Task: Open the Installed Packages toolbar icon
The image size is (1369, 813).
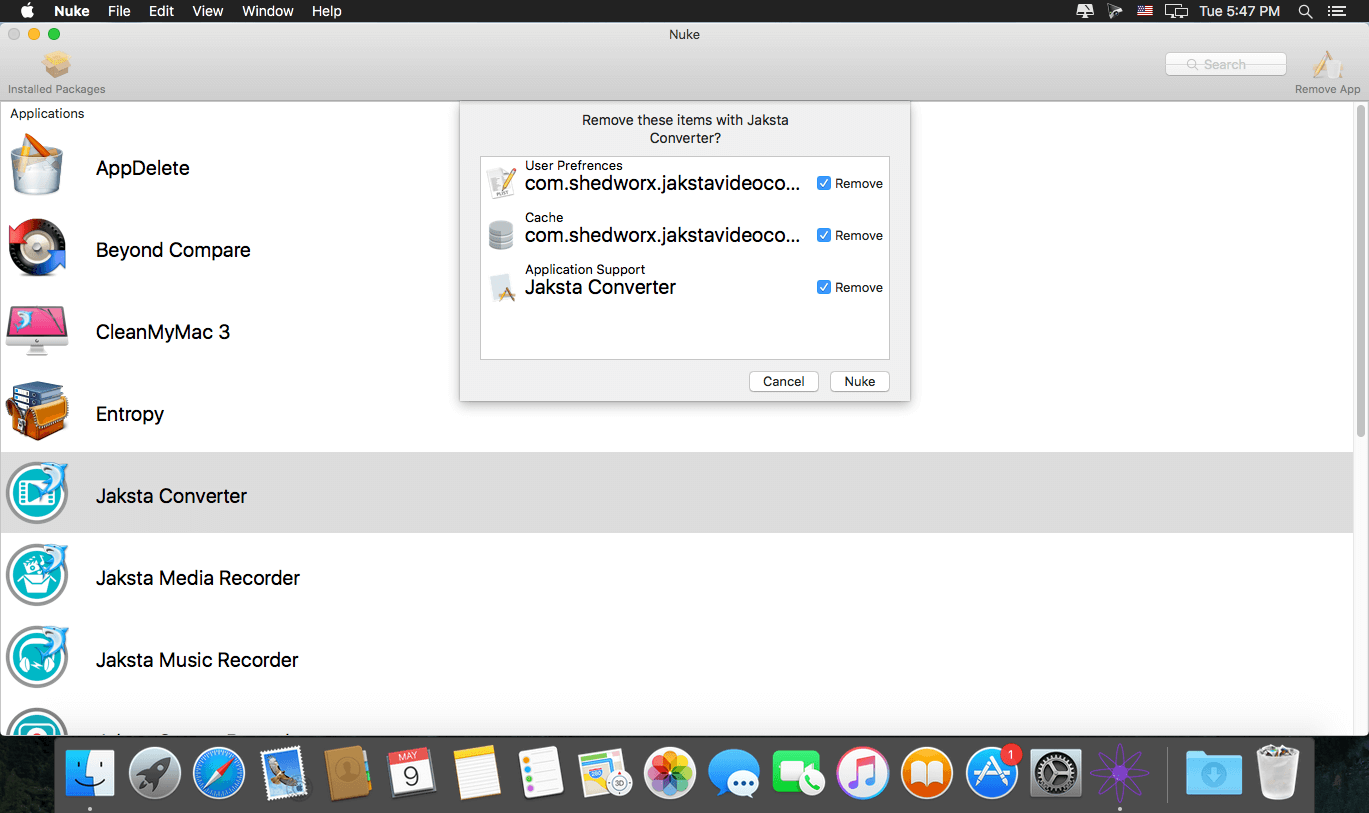Action: (56, 66)
